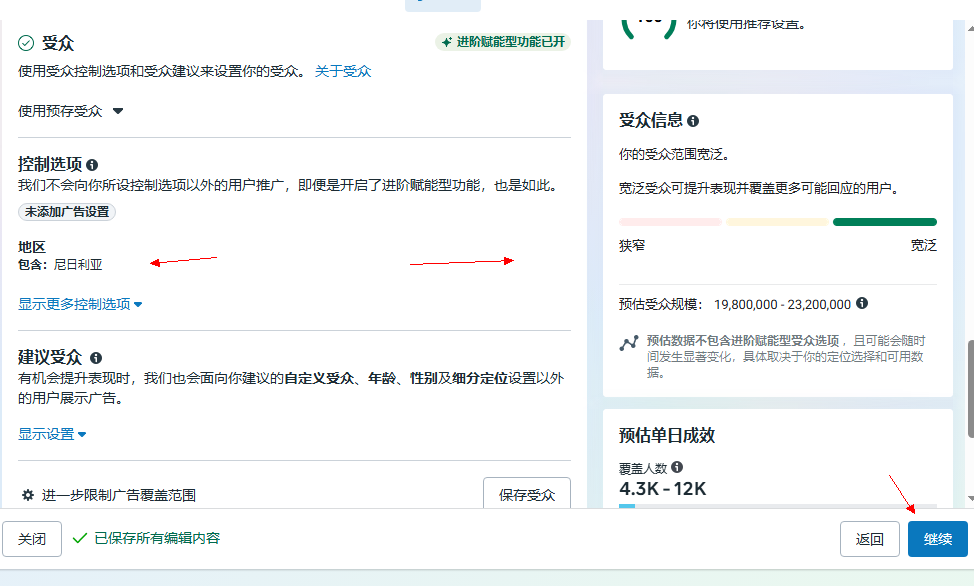Click the line chart icon beside 预估数据 note

(628, 343)
